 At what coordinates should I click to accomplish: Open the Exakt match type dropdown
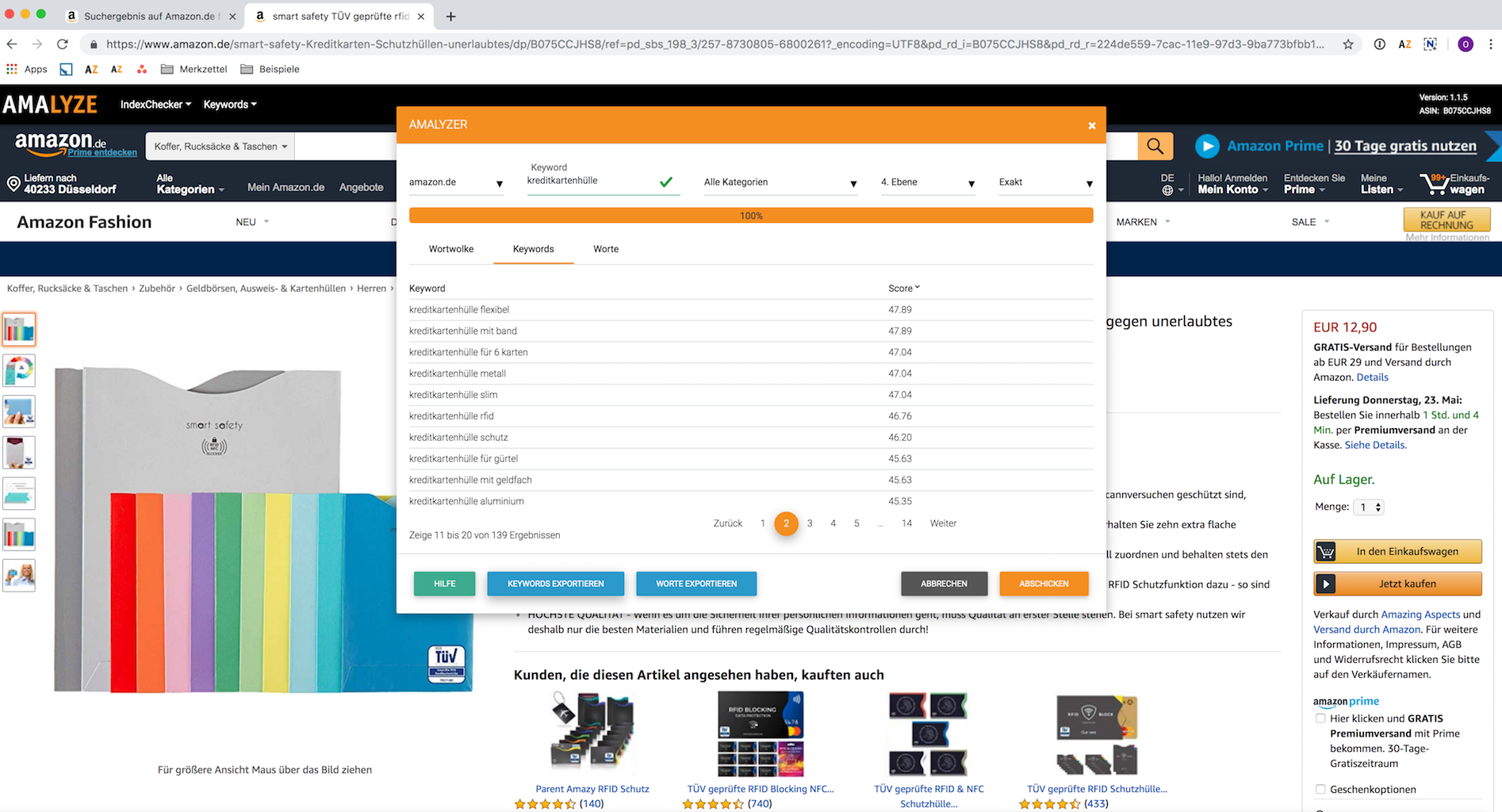[1046, 182]
